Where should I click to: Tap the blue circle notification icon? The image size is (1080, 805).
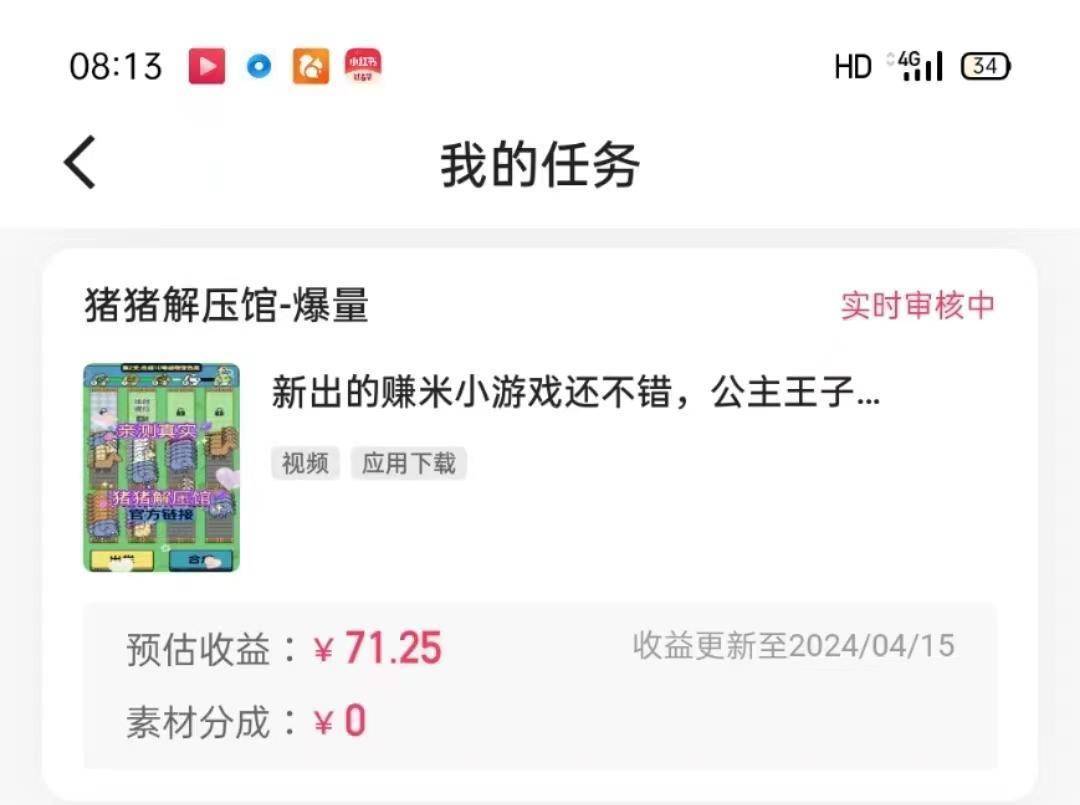259,66
